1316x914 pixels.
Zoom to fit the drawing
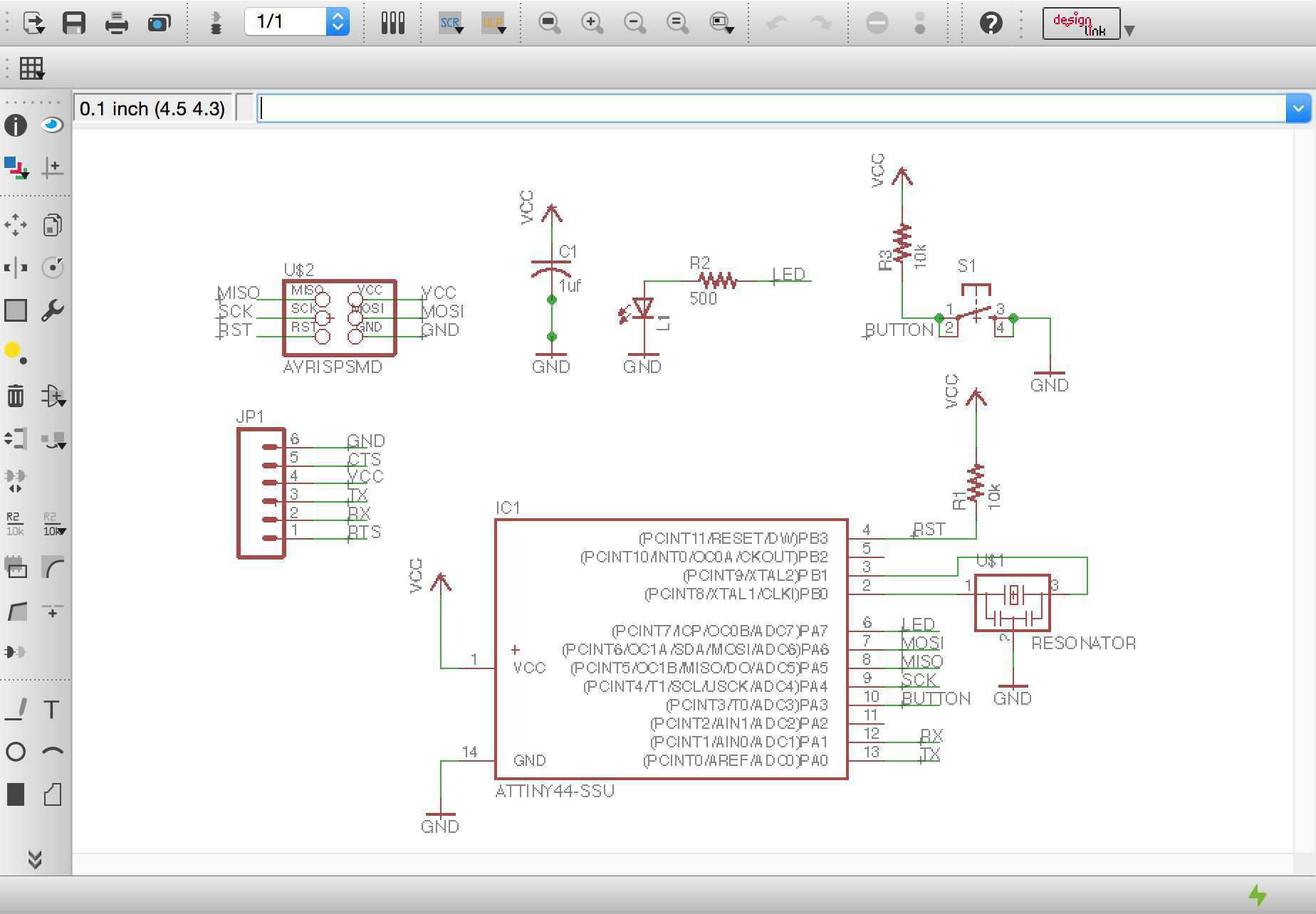549,23
